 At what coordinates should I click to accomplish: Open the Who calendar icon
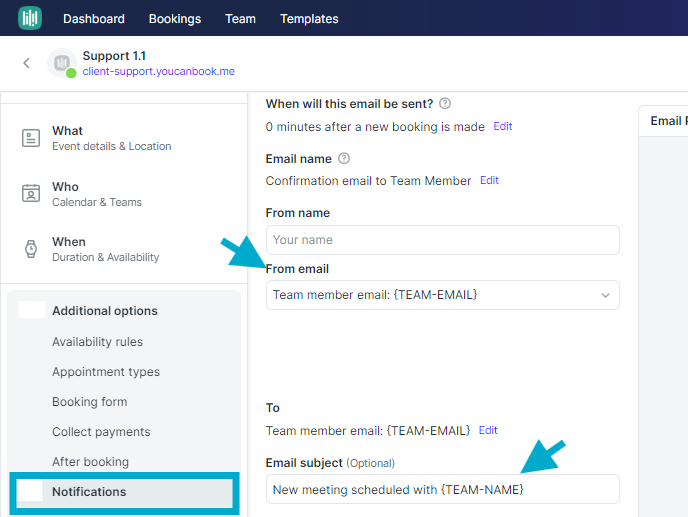(31, 194)
